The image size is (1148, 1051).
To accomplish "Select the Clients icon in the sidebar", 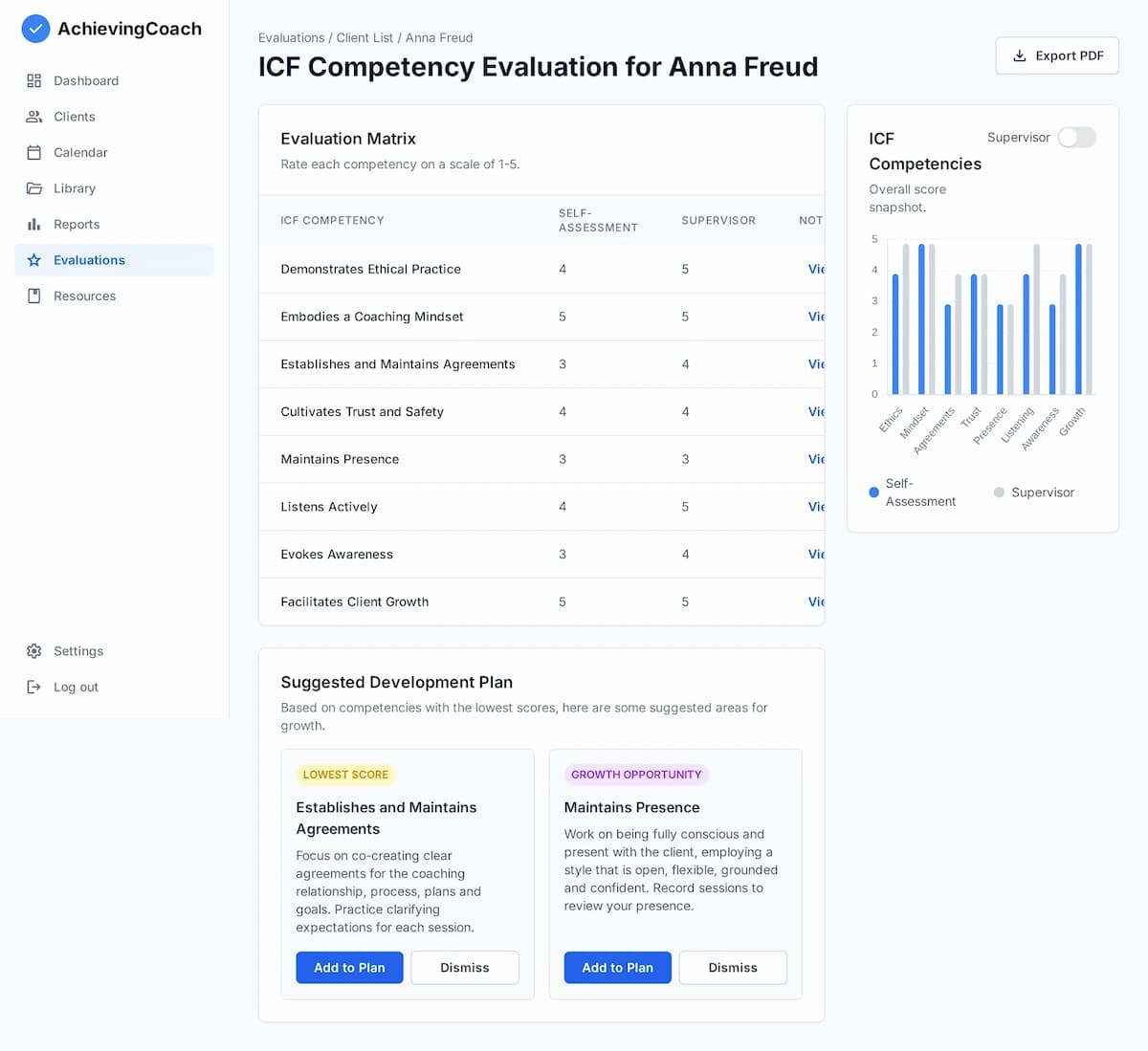I will [34, 117].
